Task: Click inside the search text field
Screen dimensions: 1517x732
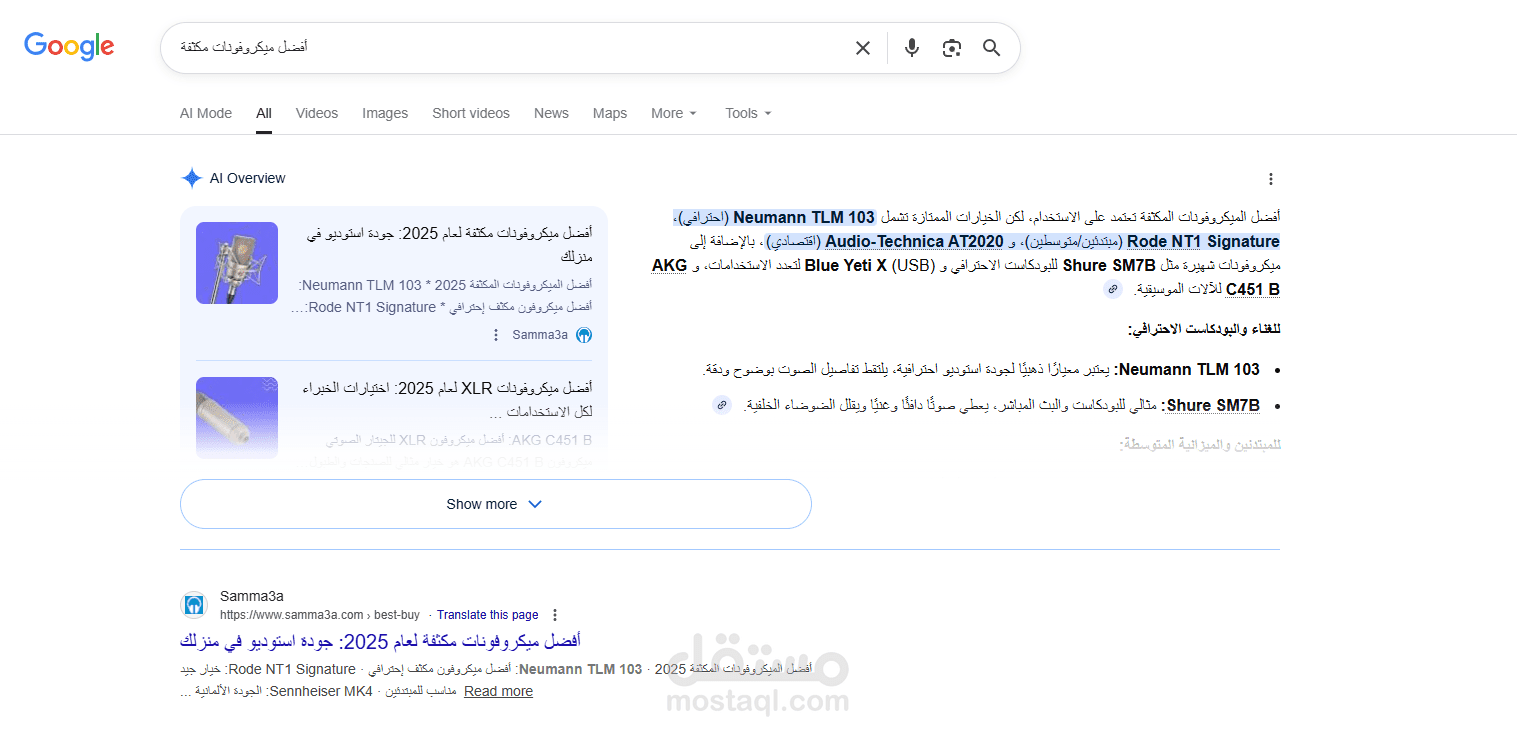Action: [508, 48]
